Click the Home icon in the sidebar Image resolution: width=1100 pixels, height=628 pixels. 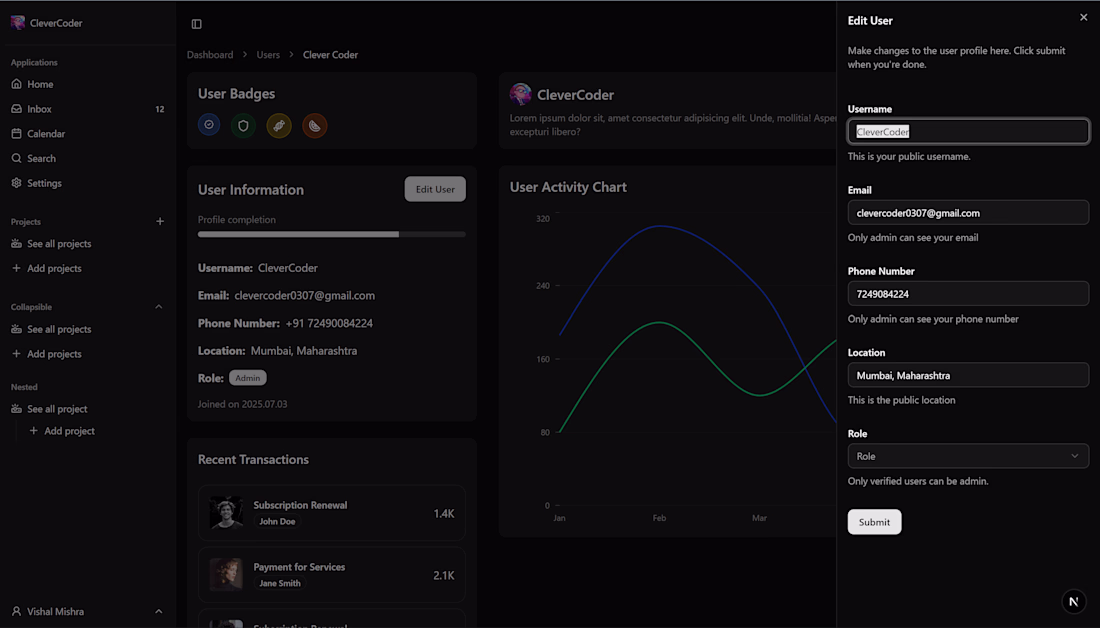[16, 83]
